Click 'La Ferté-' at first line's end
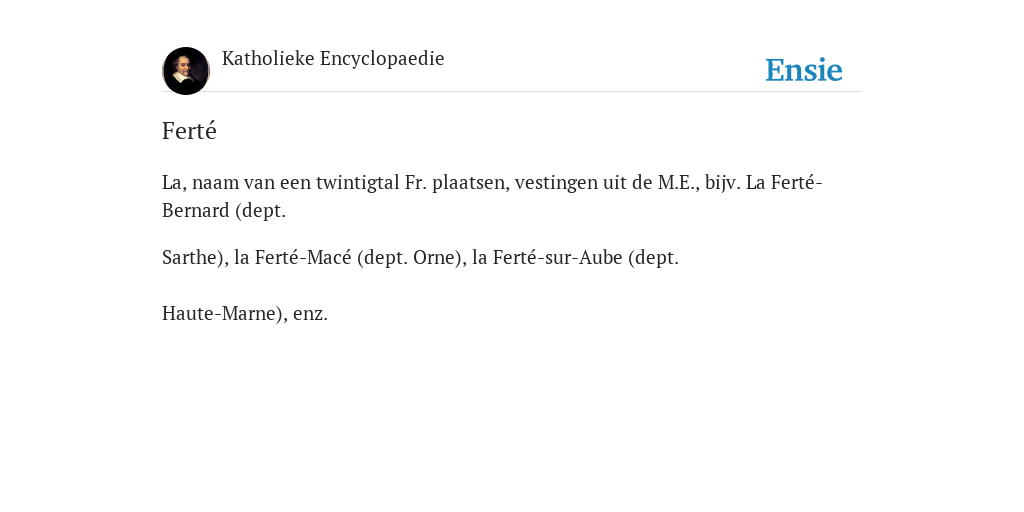Image resolution: width=1024 pixels, height=512 pixels. click(784, 183)
